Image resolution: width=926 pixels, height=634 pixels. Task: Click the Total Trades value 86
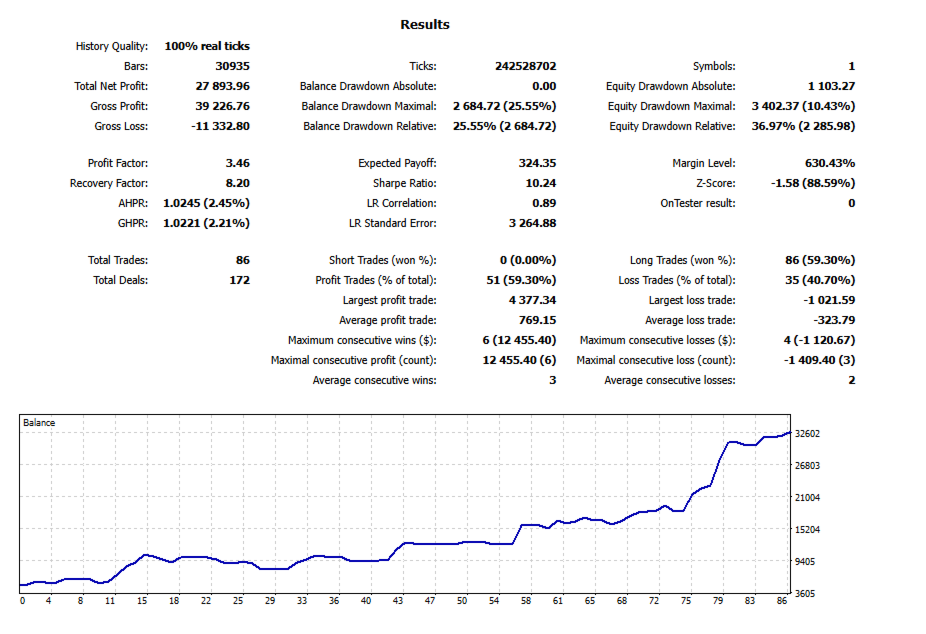tap(242, 260)
